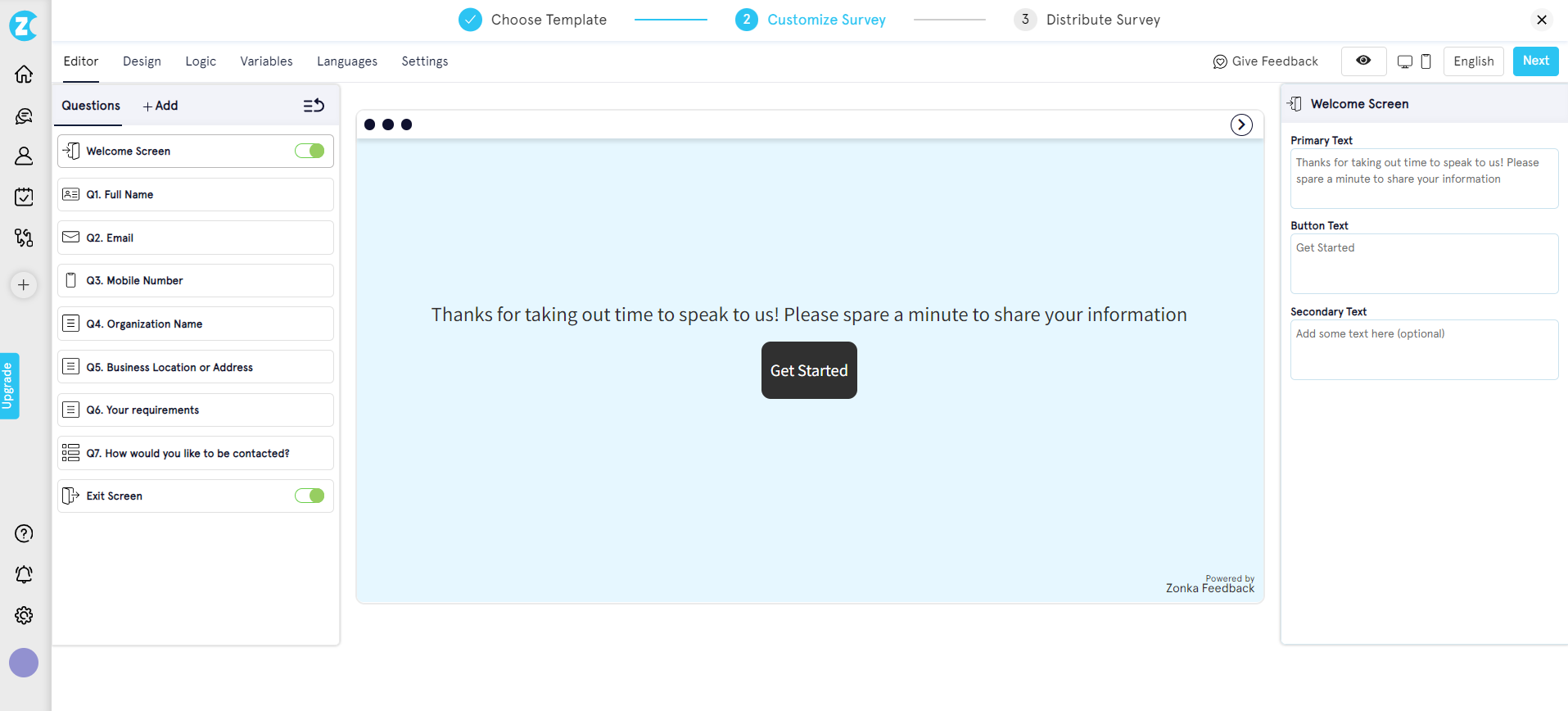Open the English language dropdown

tap(1473, 61)
